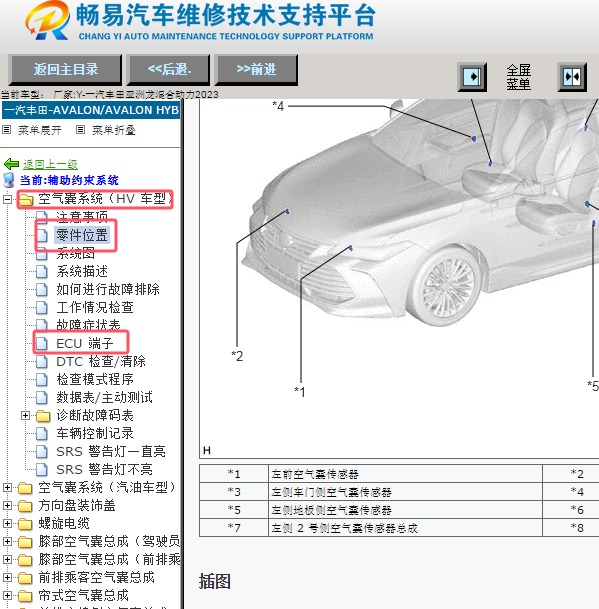Open SRS 警告灯一直亮 page
This screenshot has width=599, height=609.
(x=111, y=452)
